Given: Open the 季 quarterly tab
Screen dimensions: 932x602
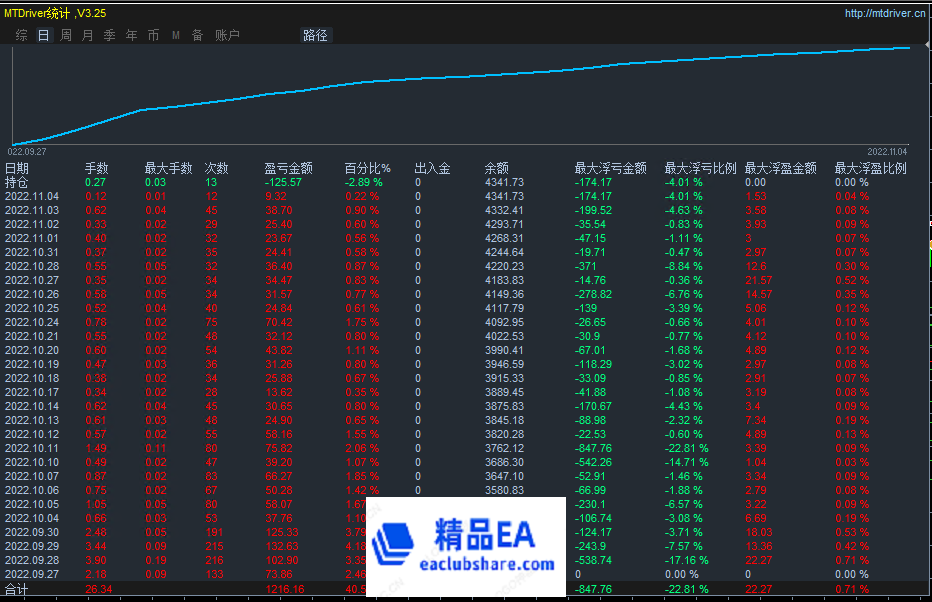Looking at the screenshot, I should pos(110,35).
